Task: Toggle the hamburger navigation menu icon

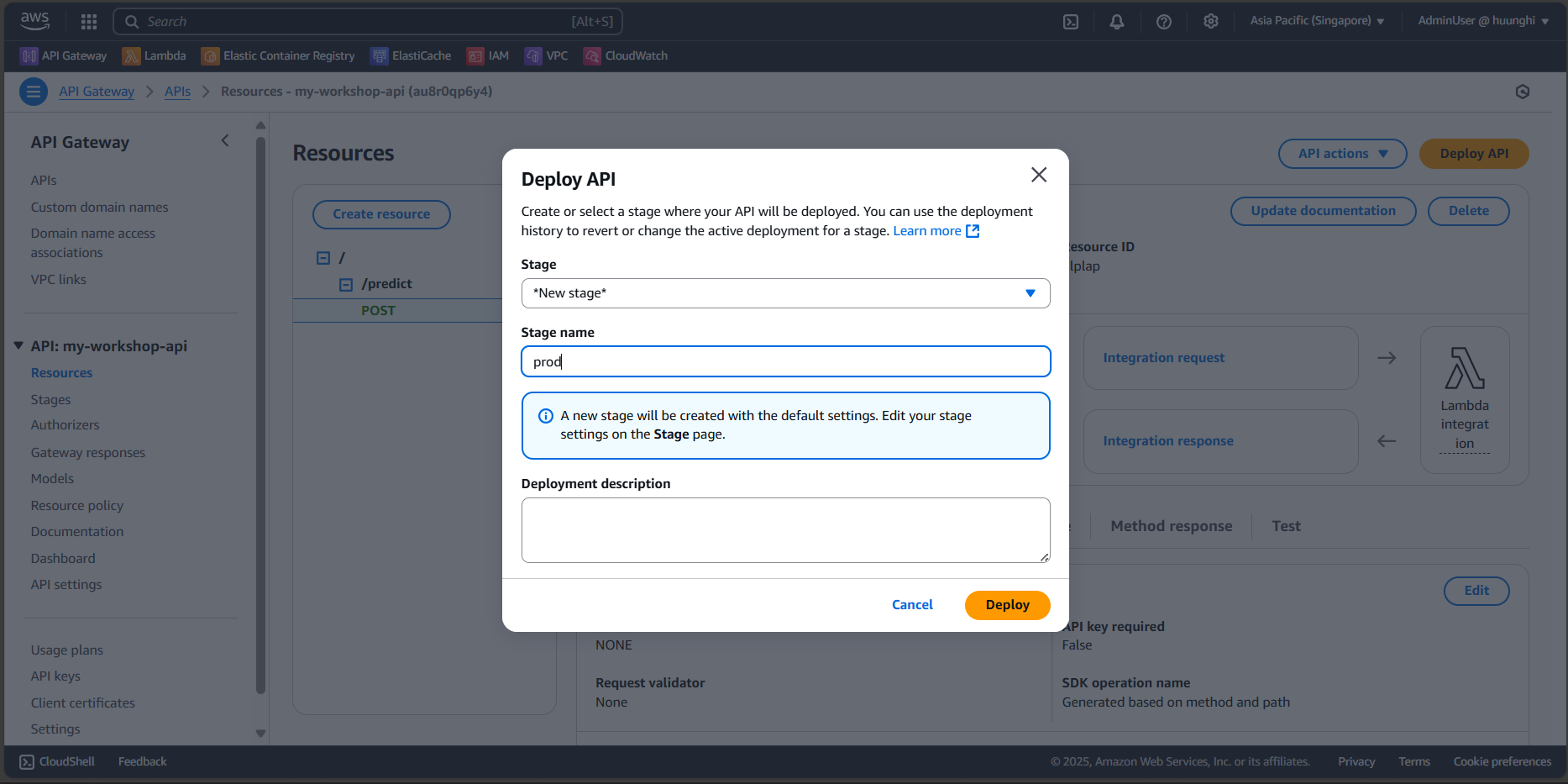Action: [x=34, y=92]
